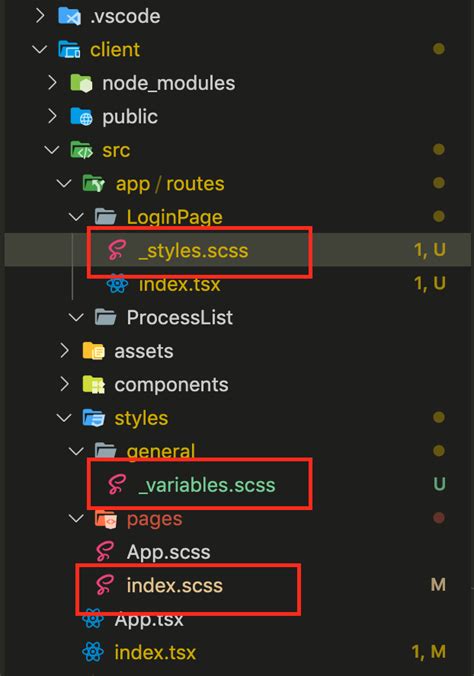Viewport: 474px width, 676px height.
Task: Expand the .vscode folder chevron
Action: (40, 16)
